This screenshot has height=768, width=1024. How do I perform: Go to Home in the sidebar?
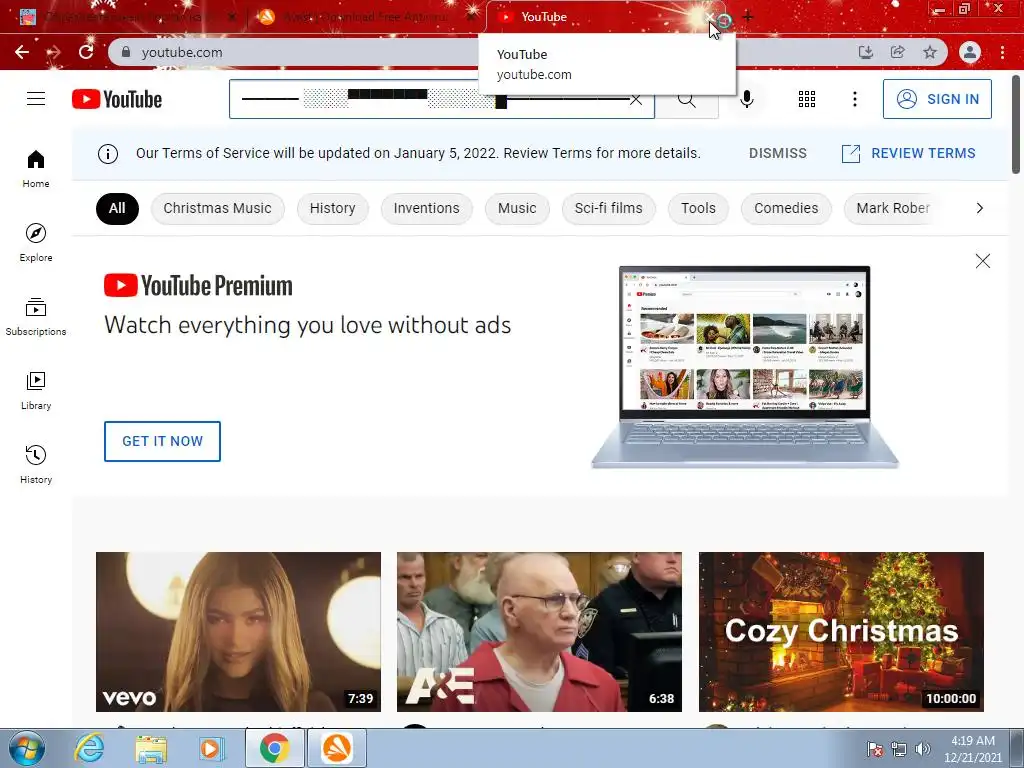pyautogui.click(x=36, y=168)
